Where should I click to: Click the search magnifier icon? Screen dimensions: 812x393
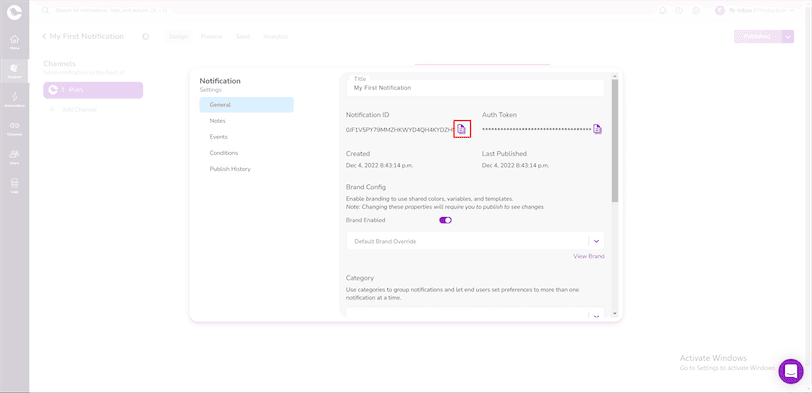click(46, 10)
